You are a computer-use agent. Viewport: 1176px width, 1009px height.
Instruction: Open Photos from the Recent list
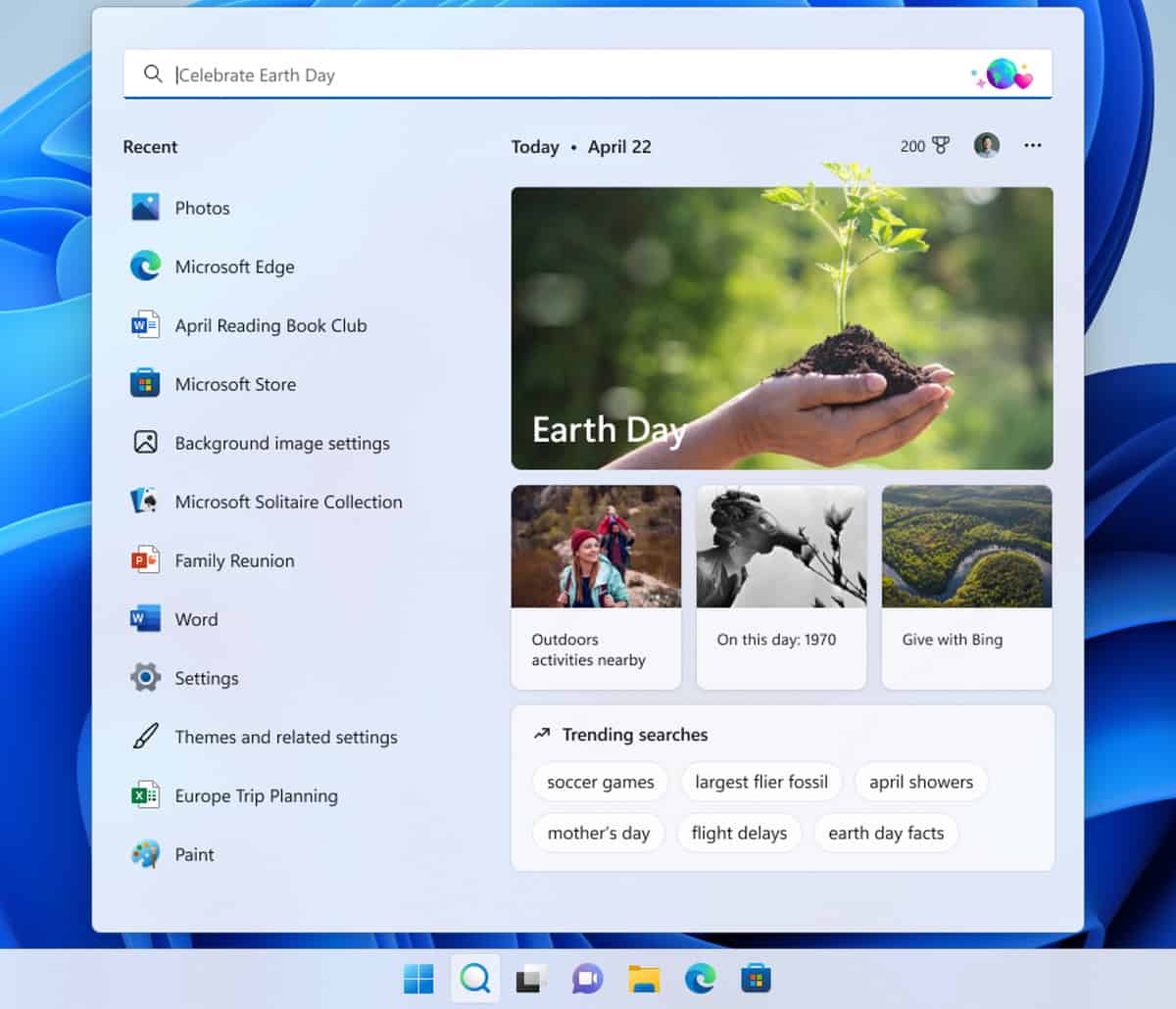click(202, 208)
